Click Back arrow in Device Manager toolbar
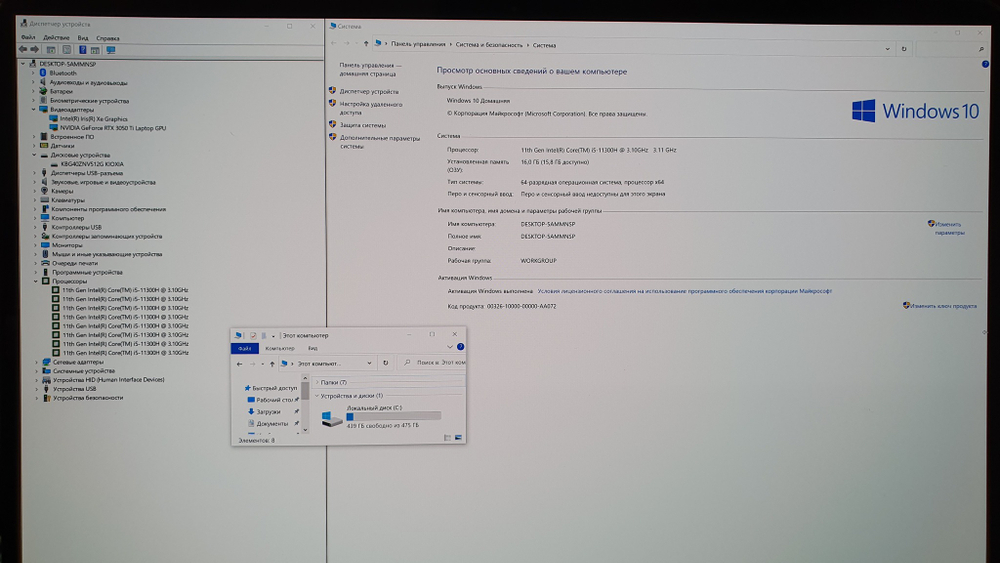This screenshot has height=563, width=1000. point(23,50)
